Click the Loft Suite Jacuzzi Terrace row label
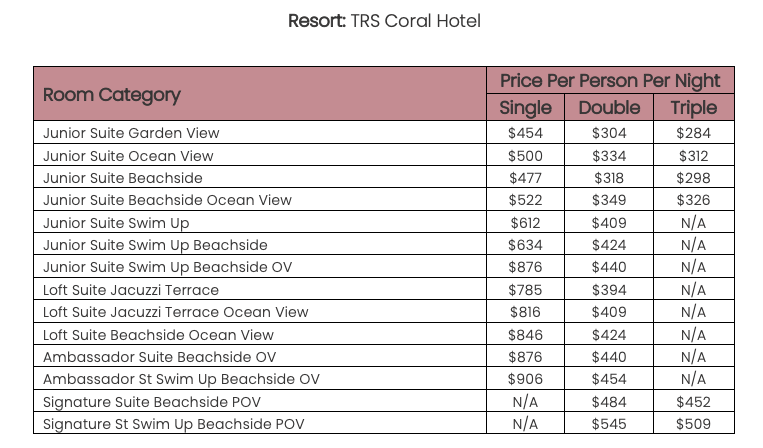Screen dimensions: 763x448 point(131,290)
